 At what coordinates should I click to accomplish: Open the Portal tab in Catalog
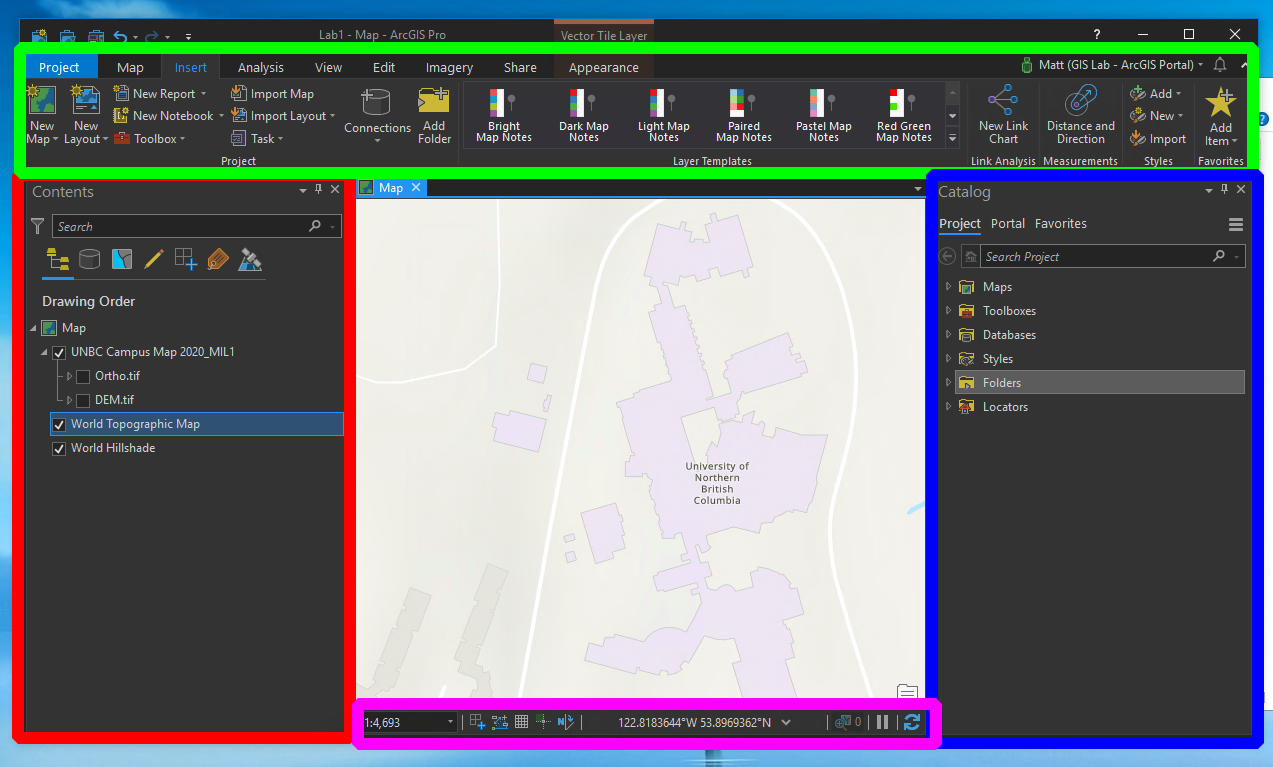(1007, 224)
